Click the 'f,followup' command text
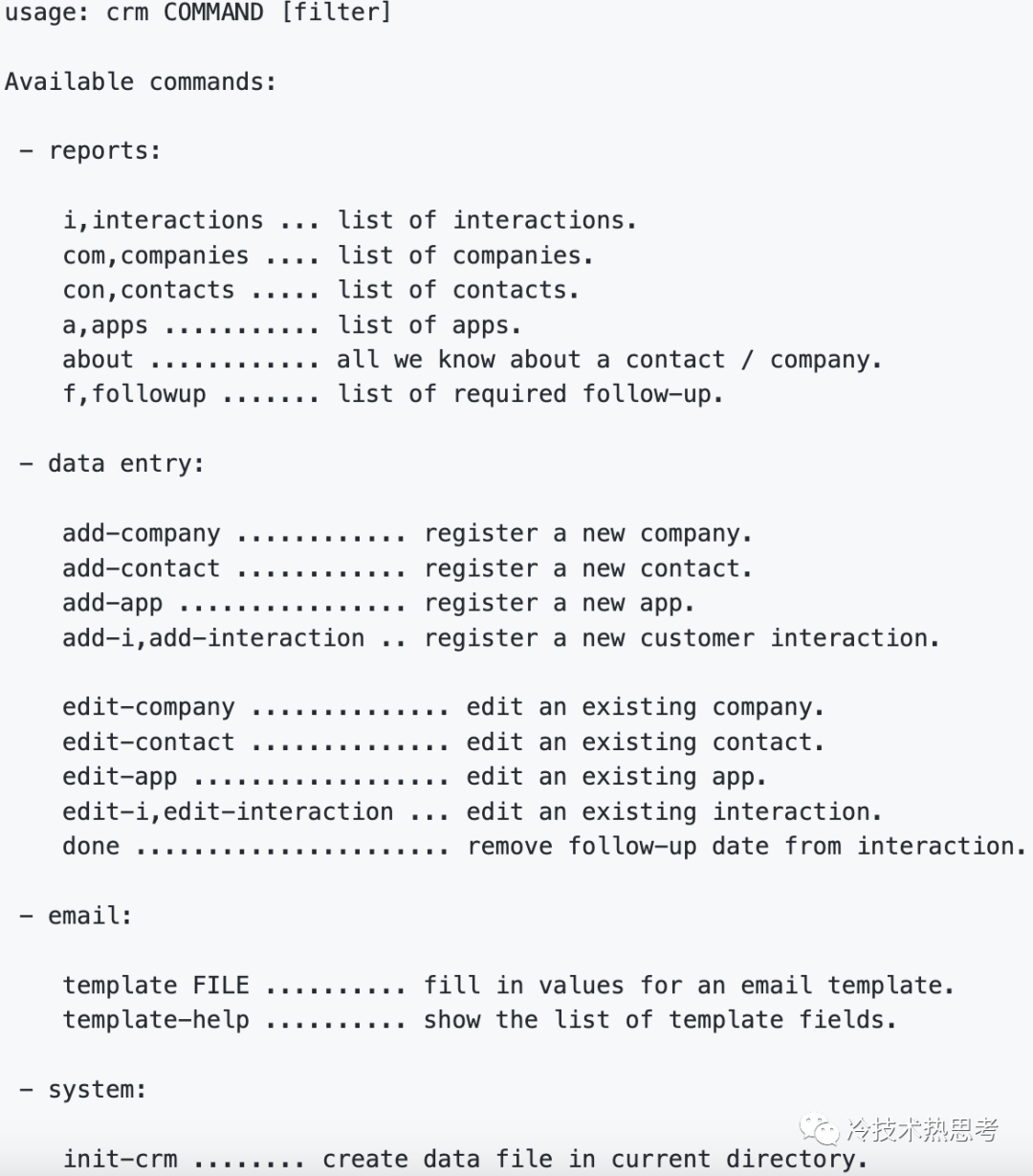 tap(134, 394)
